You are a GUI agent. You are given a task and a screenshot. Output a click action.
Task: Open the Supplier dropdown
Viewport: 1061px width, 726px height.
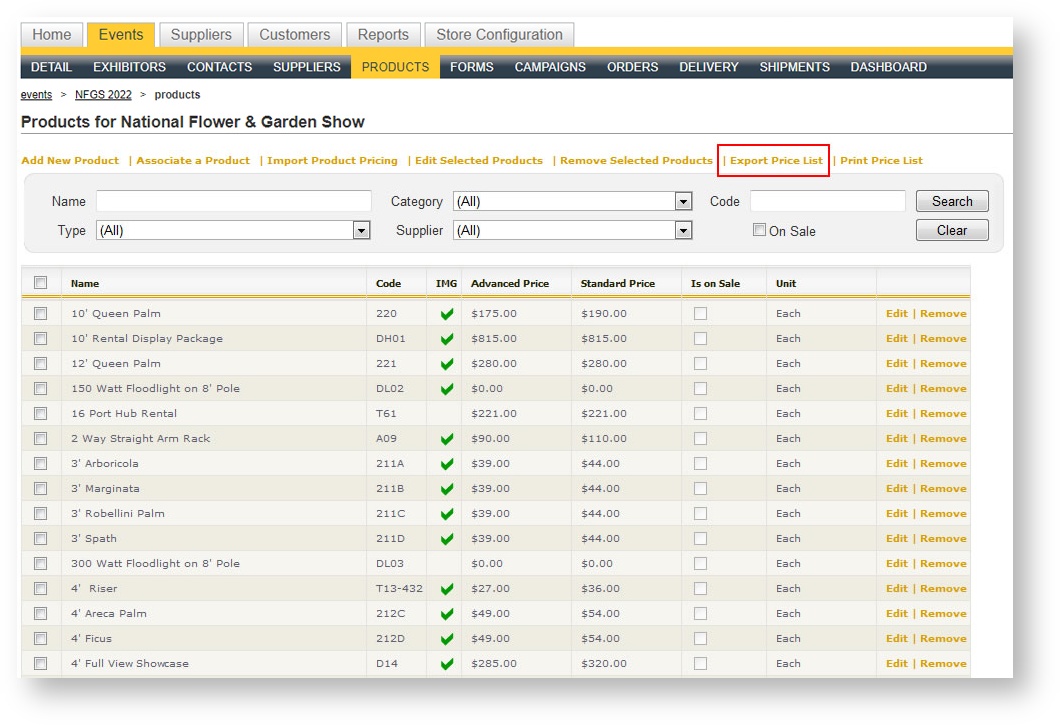[684, 230]
